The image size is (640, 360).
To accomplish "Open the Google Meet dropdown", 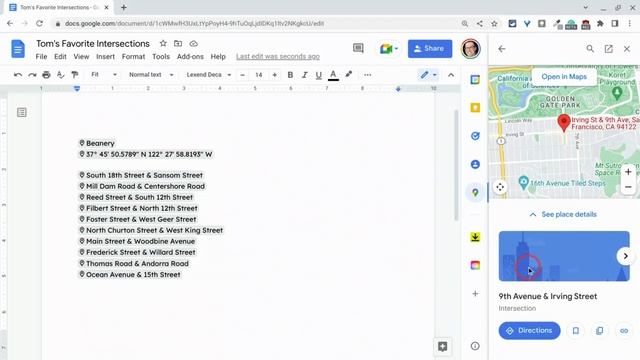I will click(x=389, y=49).
